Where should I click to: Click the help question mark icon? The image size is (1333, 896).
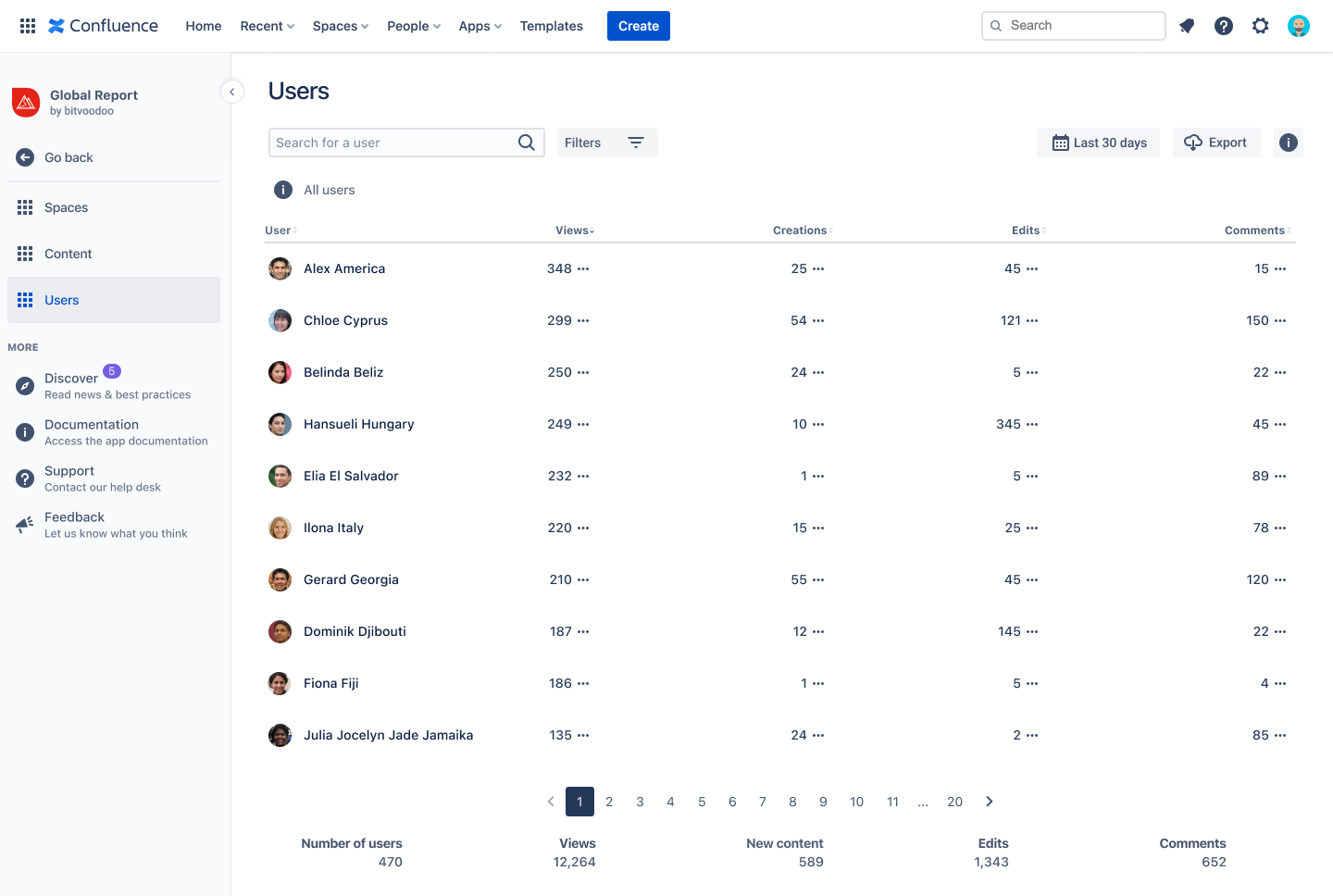(x=1224, y=26)
